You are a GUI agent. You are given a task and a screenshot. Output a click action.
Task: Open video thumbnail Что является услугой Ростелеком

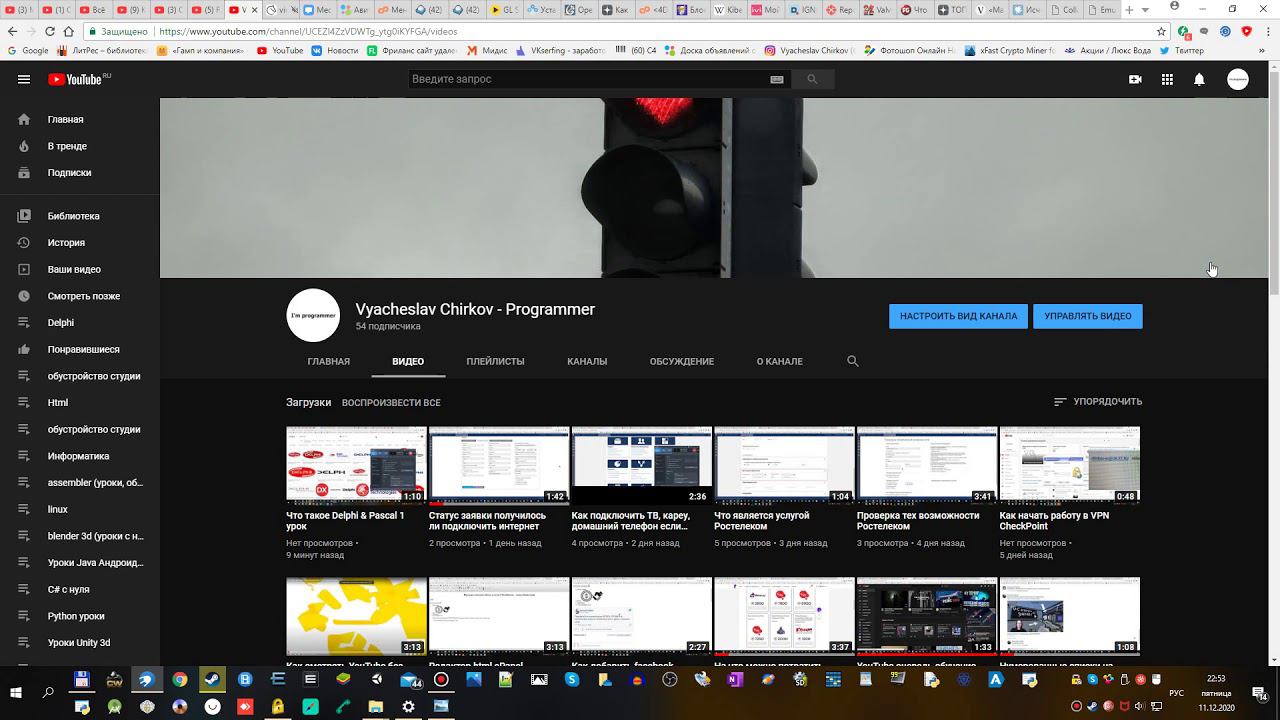(x=784, y=465)
